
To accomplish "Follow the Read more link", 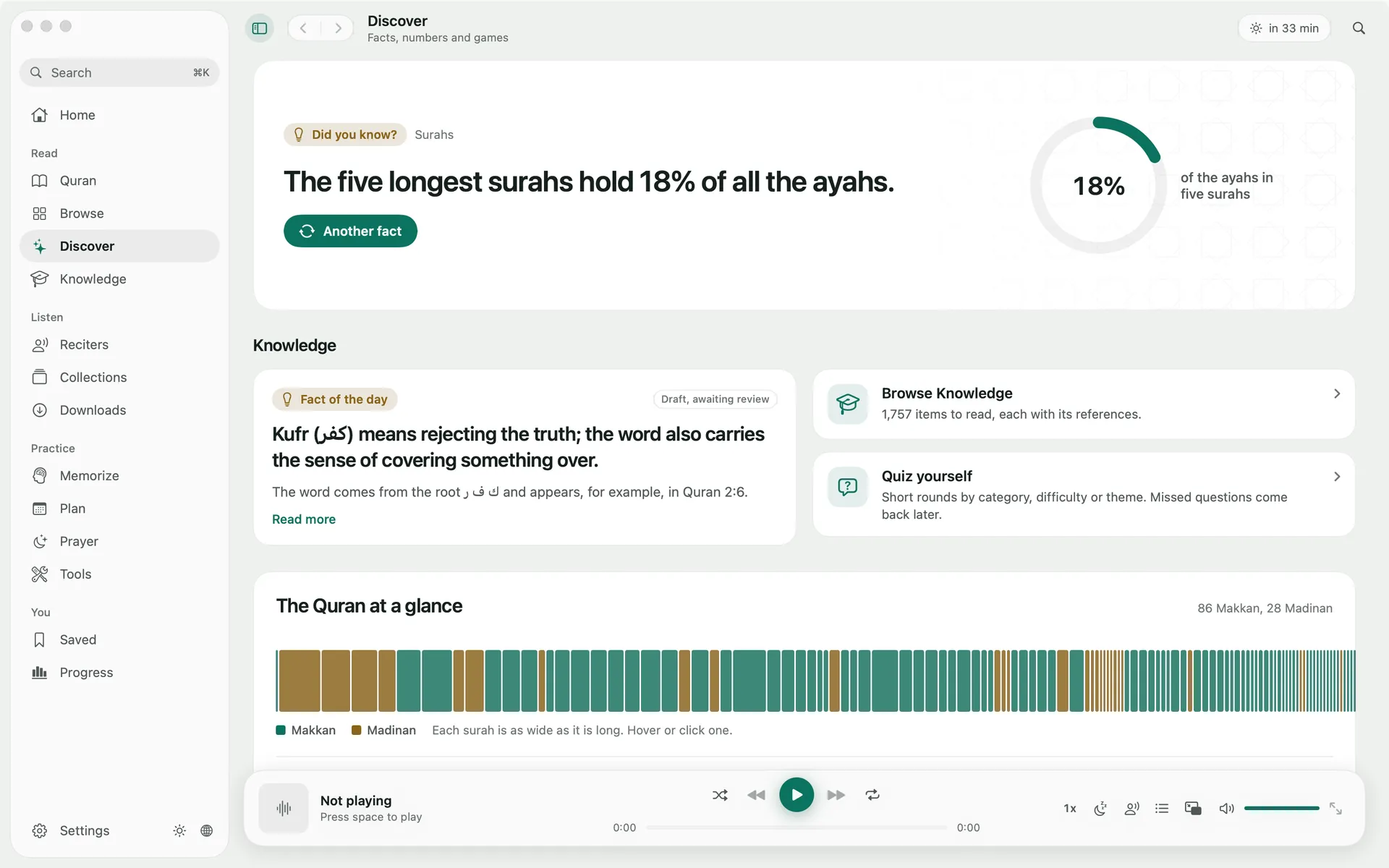I will [x=304, y=519].
